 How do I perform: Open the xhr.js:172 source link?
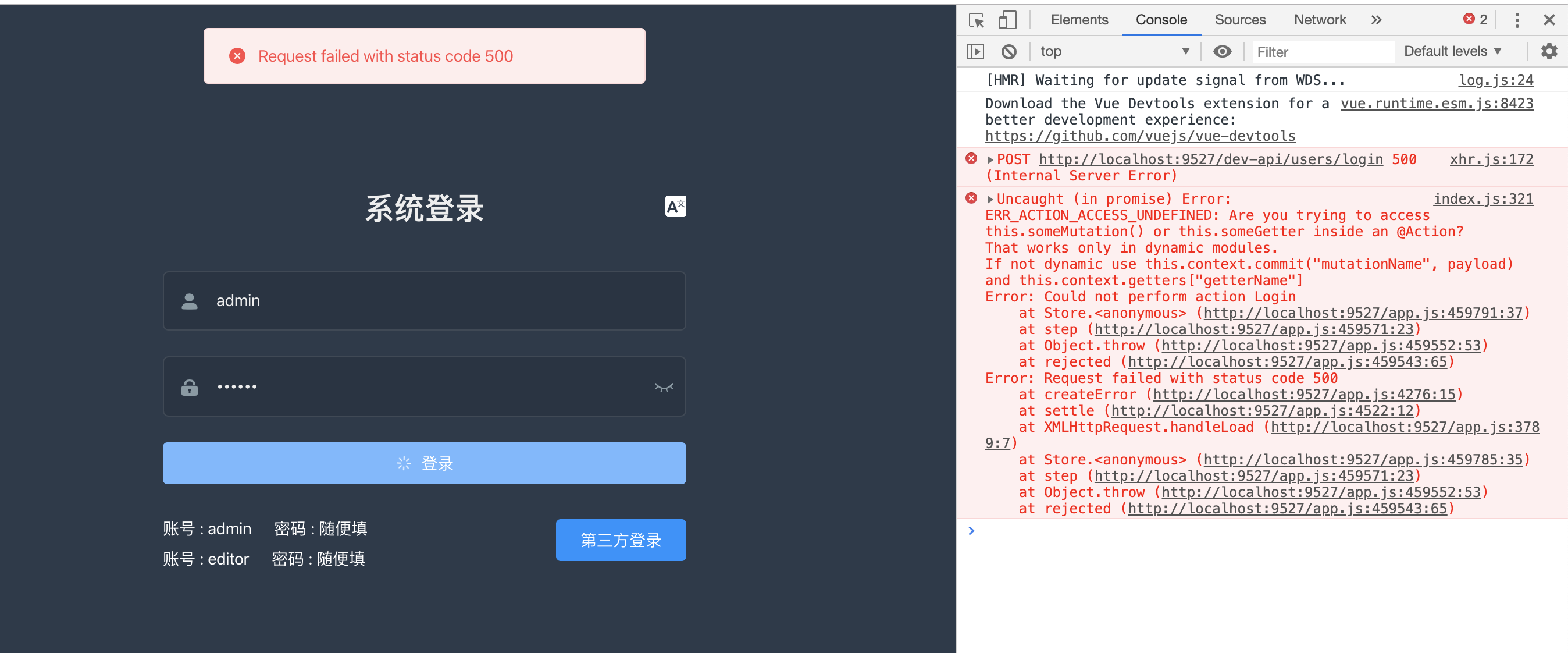[x=1491, y=159]
